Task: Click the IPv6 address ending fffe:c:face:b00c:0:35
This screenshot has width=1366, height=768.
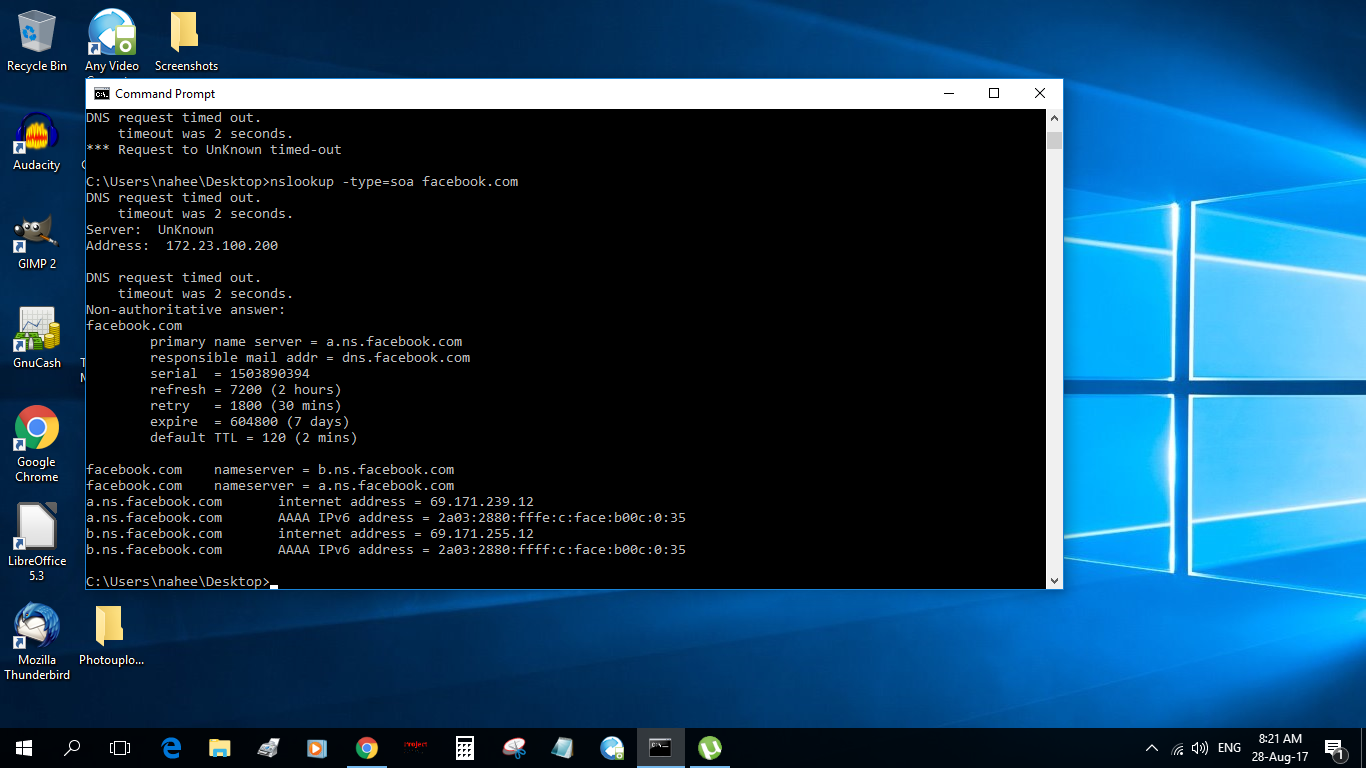Action: [562, 518]
